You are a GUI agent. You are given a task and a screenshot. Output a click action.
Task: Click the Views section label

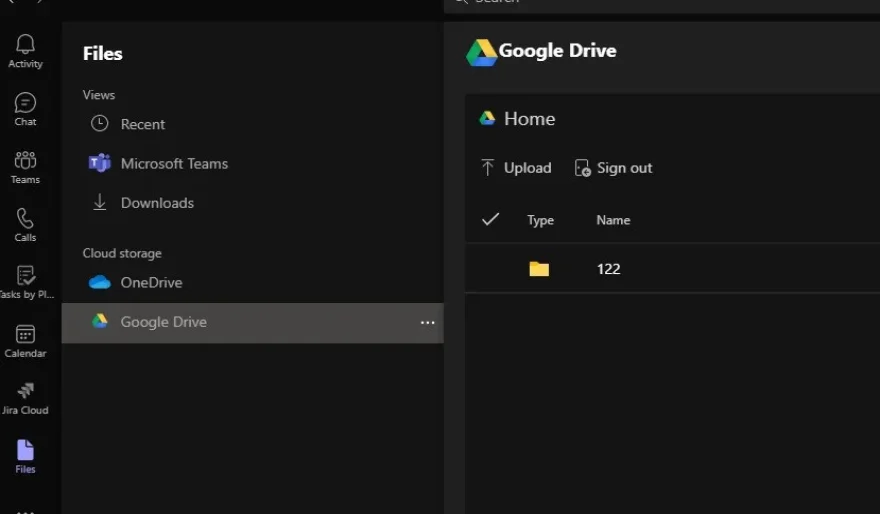pyautogui.click(x=99, y=95)
